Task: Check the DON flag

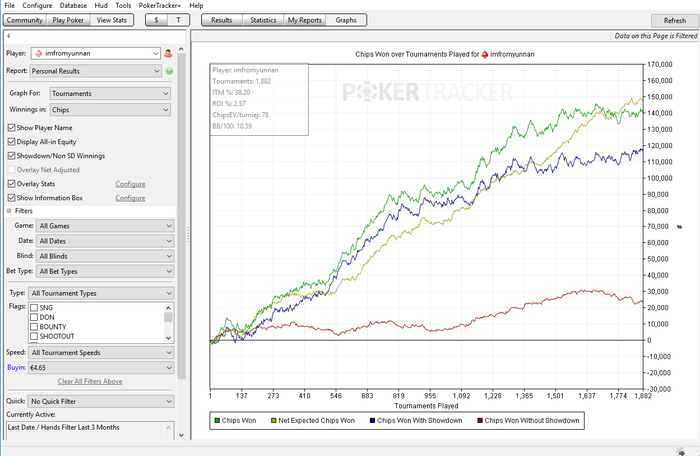Action: pyautogui.click(x=33, y=317)
